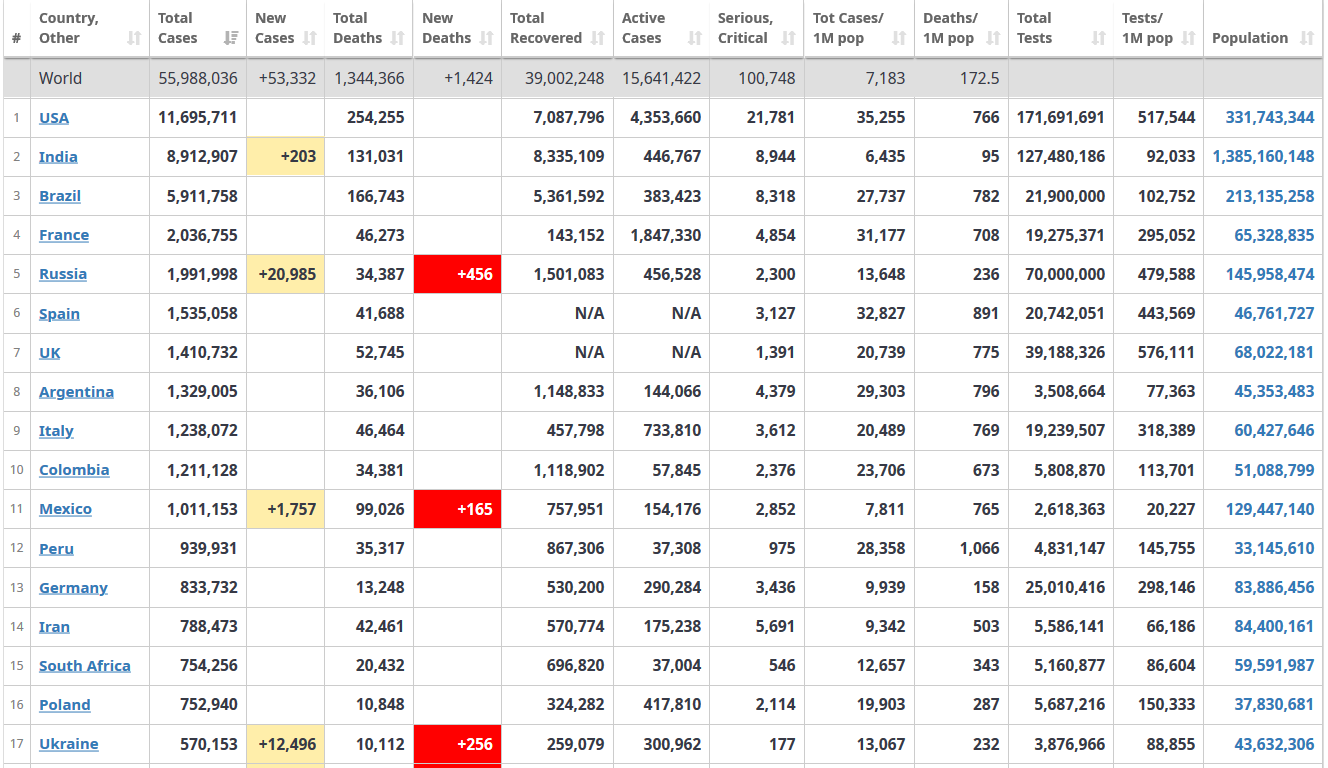
Task: Open France population figure 65,328,835
Action: click(x=1274, y=235)
